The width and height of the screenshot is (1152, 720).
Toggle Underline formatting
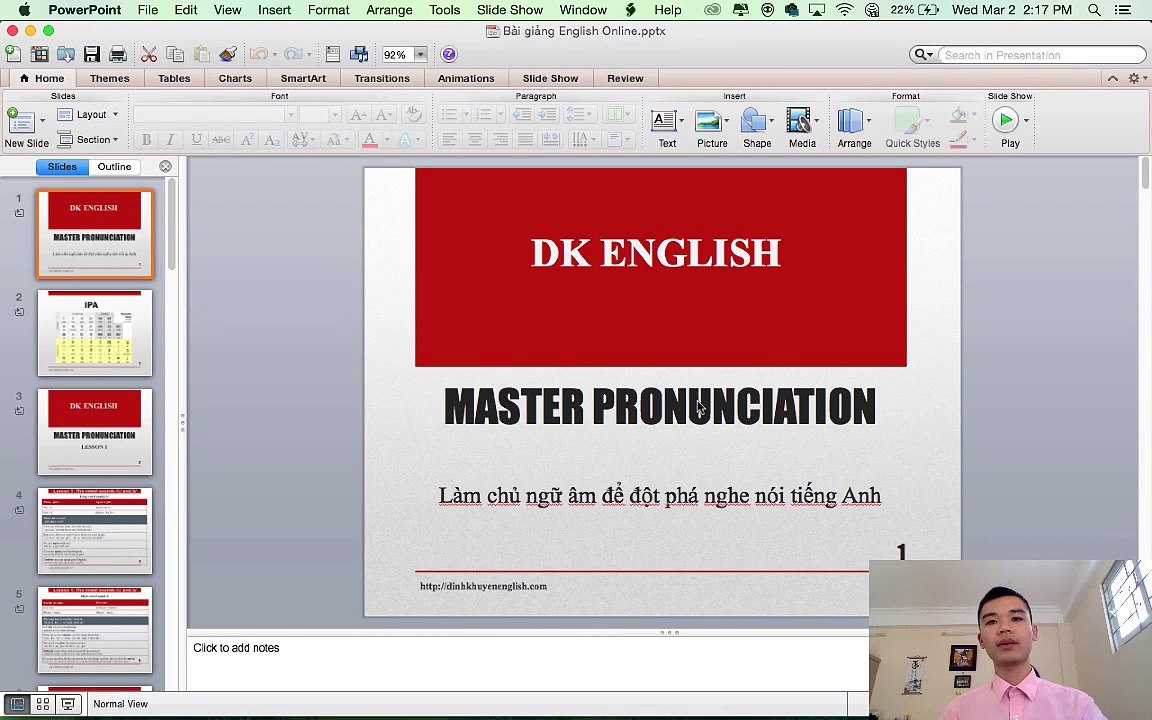click(x=196, y=140)
